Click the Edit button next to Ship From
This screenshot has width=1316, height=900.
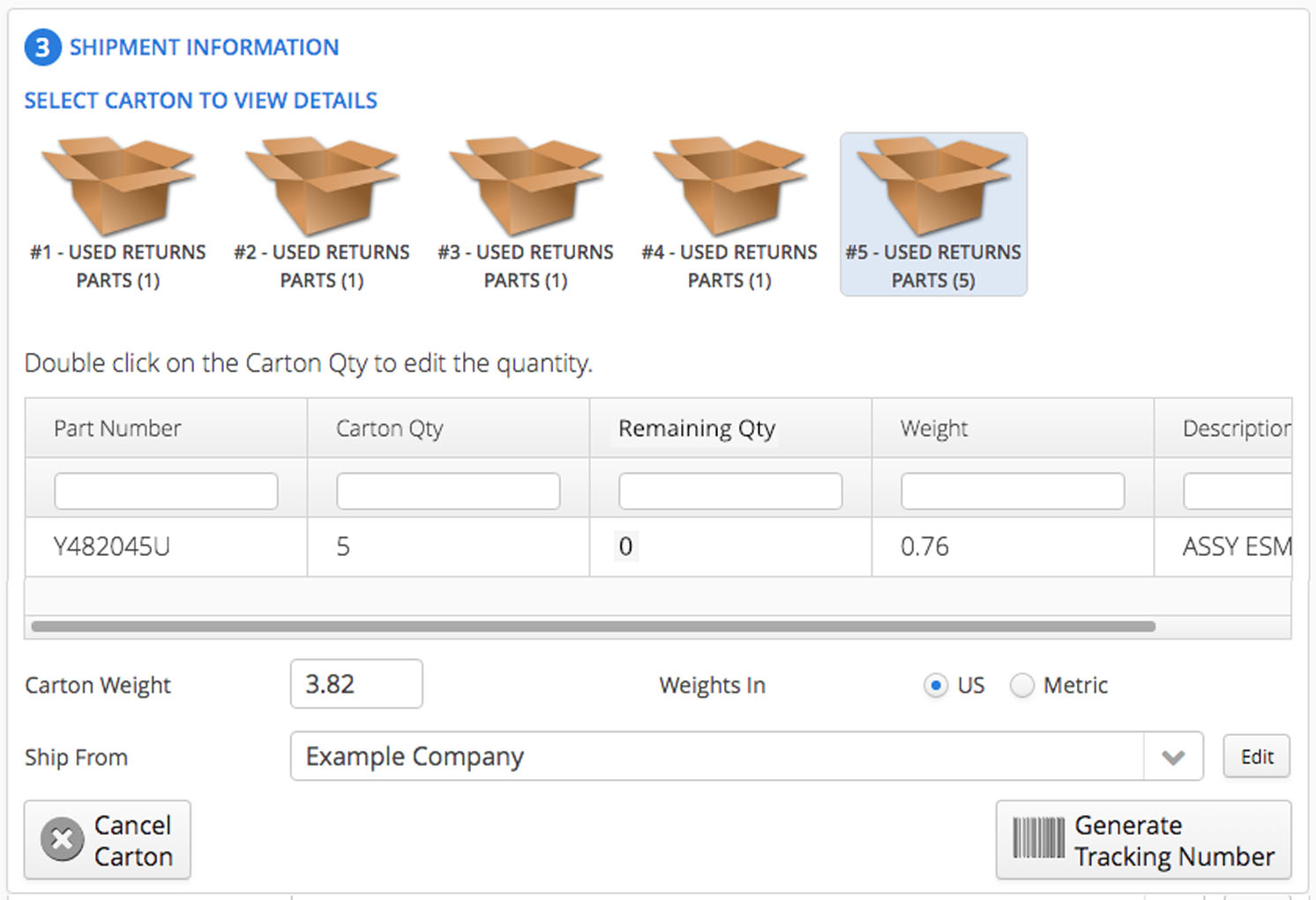(x=1256, y=756)
